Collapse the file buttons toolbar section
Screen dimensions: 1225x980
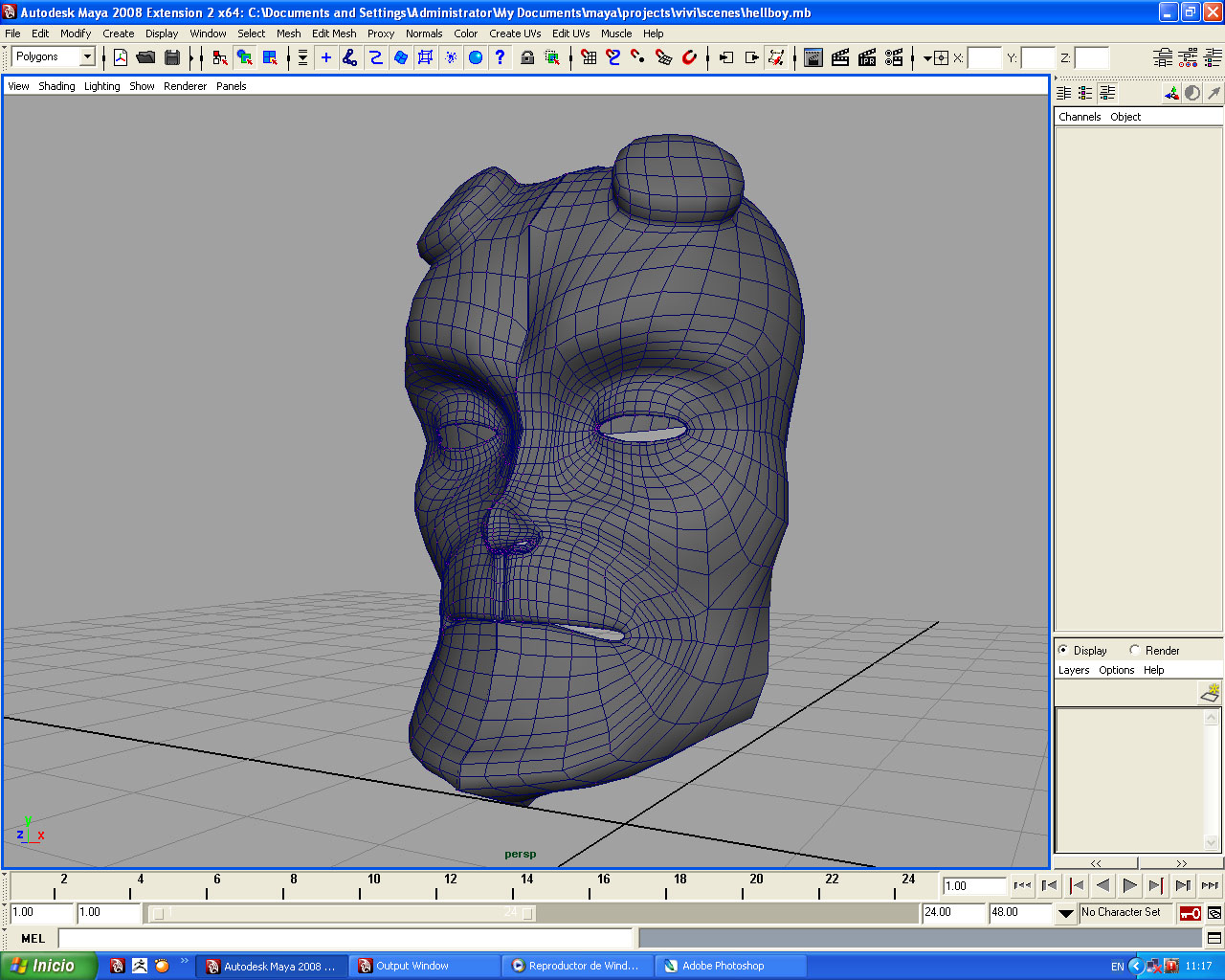103,58
